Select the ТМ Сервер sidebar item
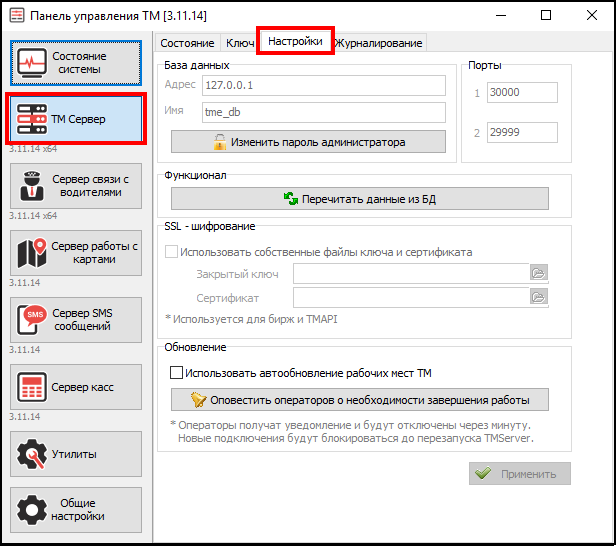The width and height of the screenshot is (616, 546). click(76, 119)
